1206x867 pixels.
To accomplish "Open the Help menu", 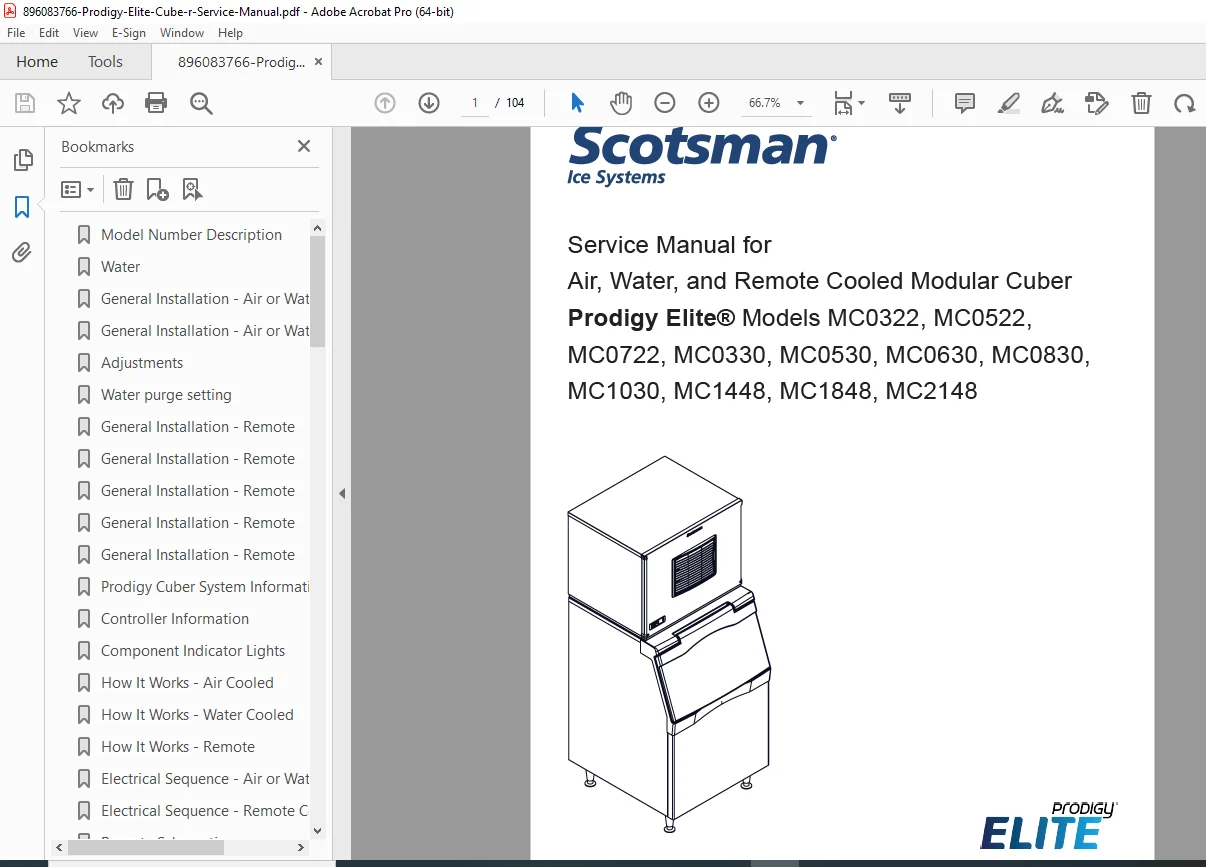I will (231, 33).
